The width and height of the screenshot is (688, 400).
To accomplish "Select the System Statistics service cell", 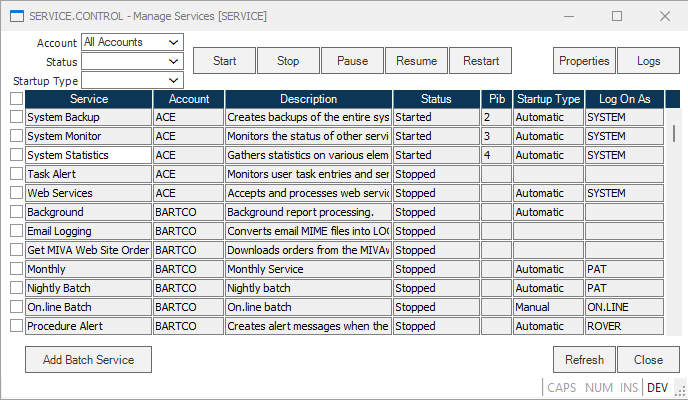I will tap(89, 155).
